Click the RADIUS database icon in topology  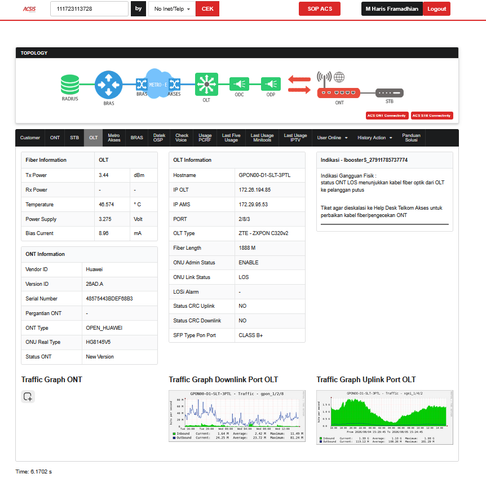(70, 85)
